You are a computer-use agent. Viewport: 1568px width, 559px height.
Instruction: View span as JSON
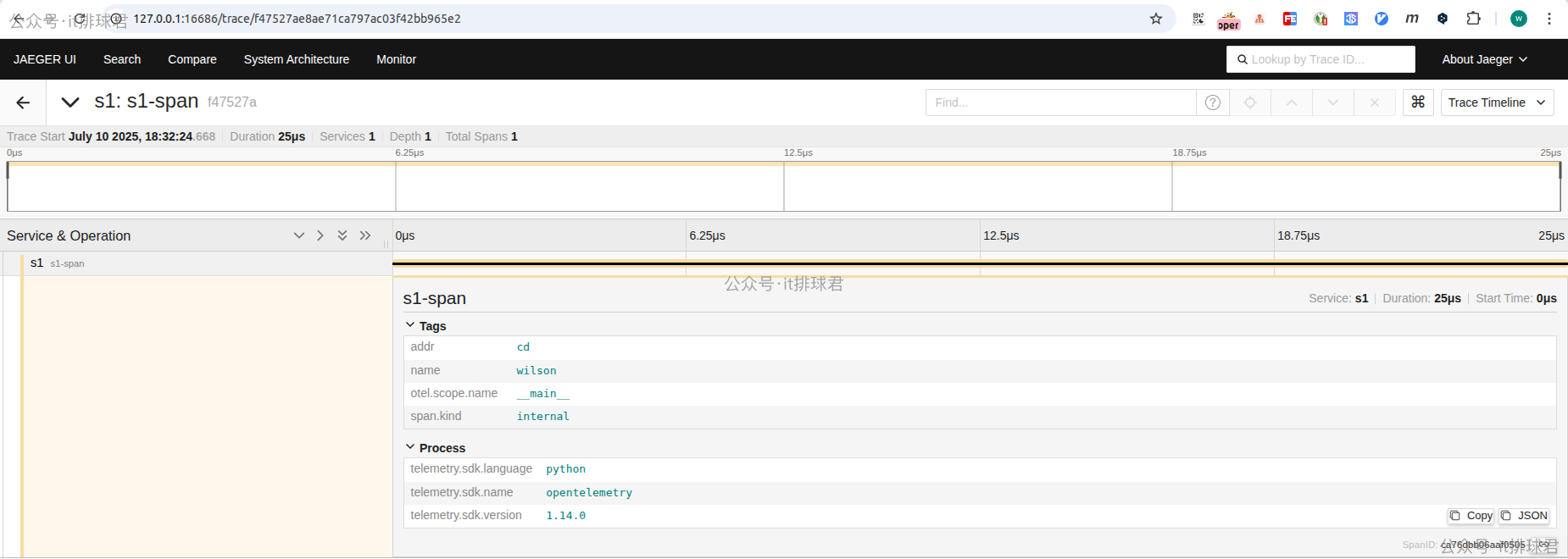(x=1524, y=516)
